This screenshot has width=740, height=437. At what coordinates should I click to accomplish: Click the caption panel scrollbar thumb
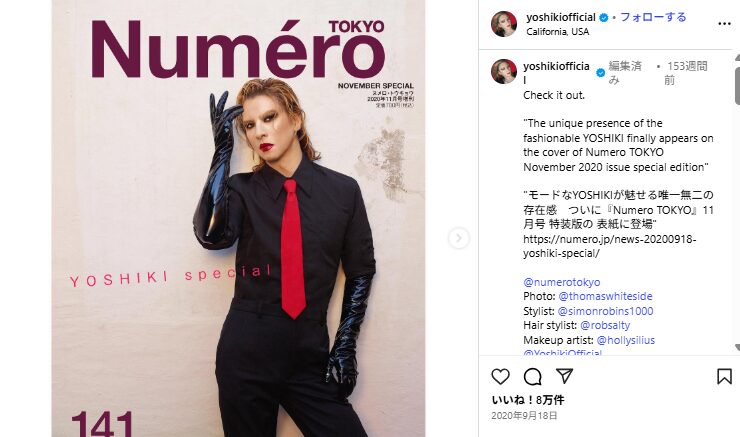(737, 85)
